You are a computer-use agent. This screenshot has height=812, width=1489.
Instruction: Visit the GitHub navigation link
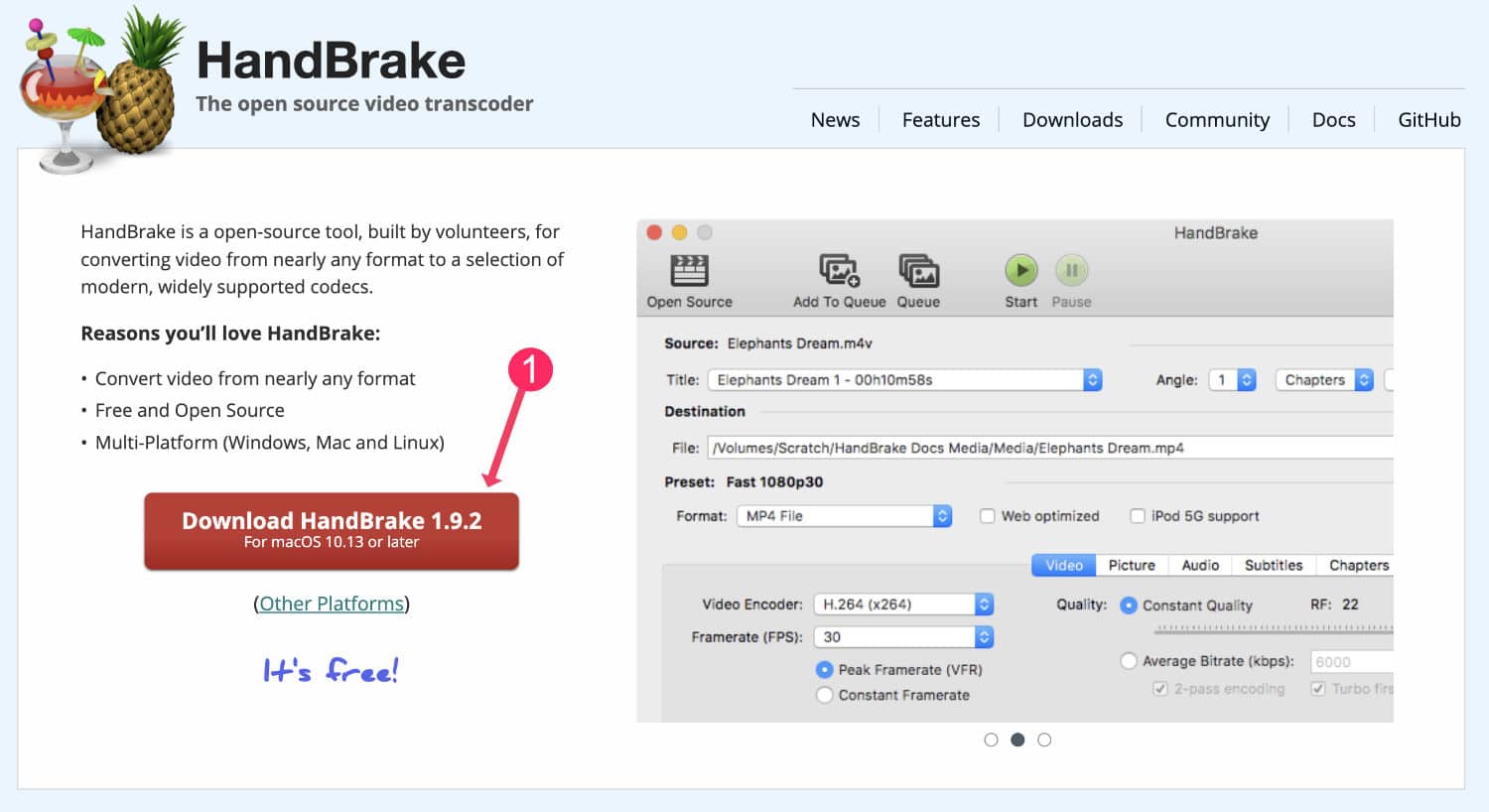click(1428, 120)
